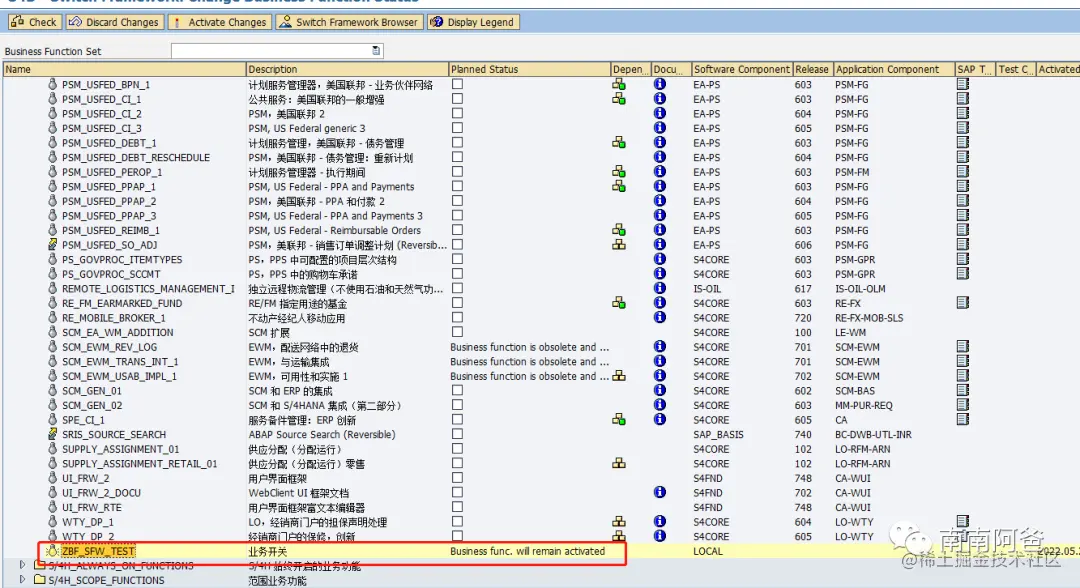Open SAP test catalog icon for PSM_USFED_BPN_1
The height and width of the screenshot is (588, 1080).
coord(963,84)
